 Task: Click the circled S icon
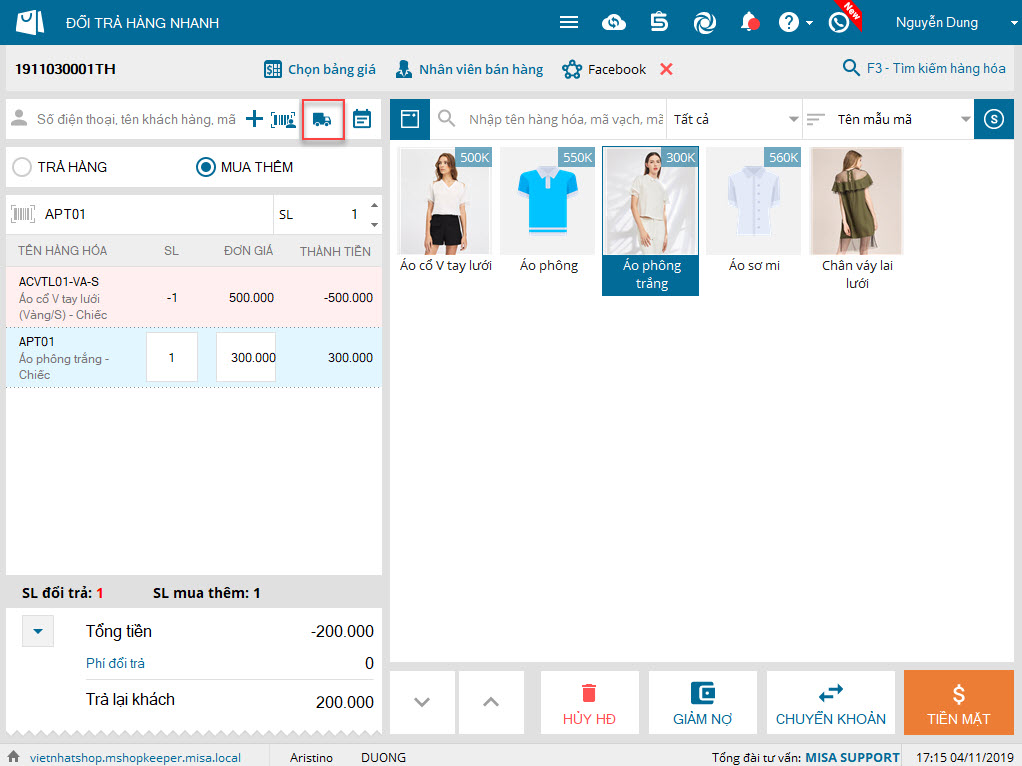[994, 119]
